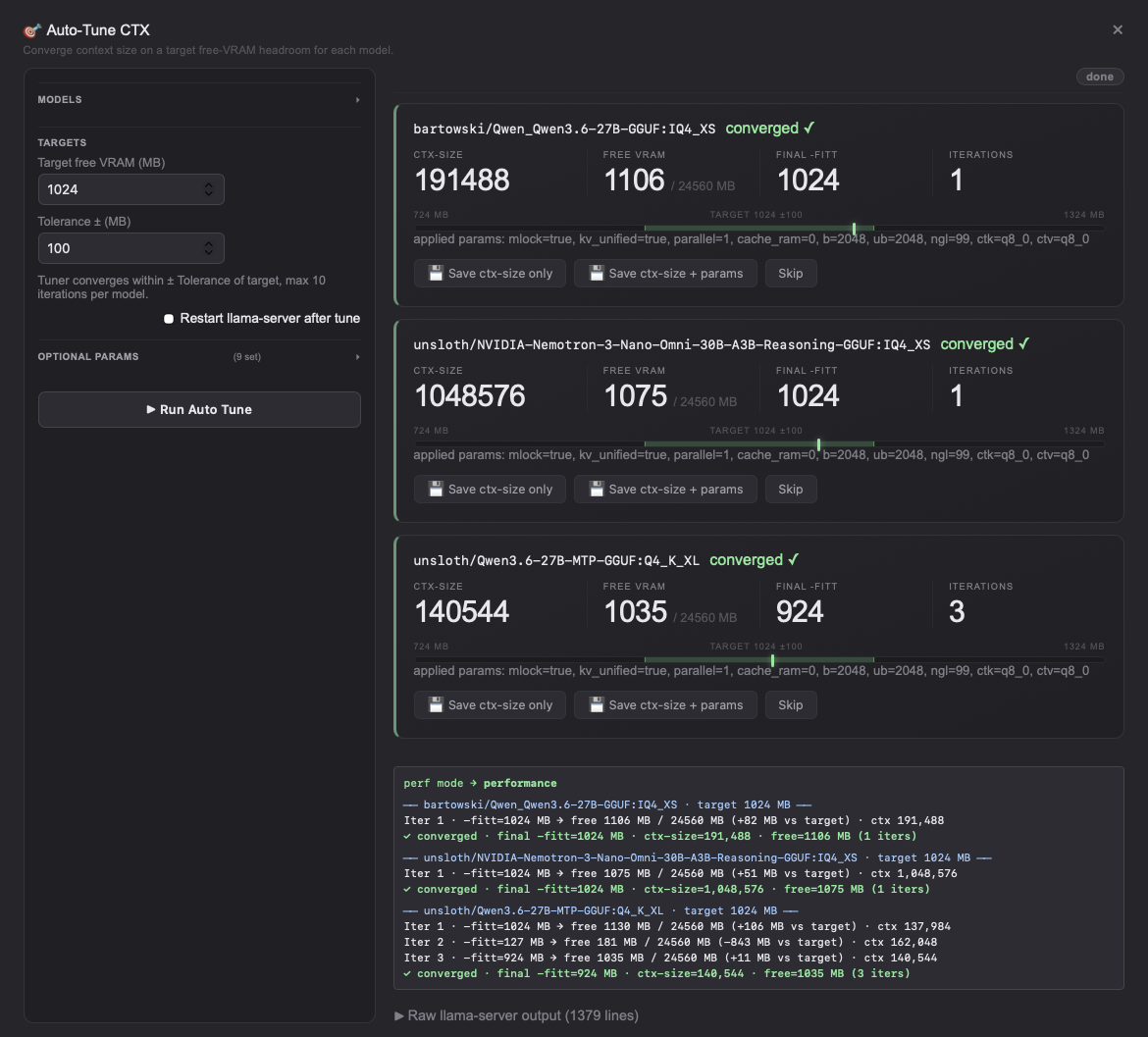Viewport: 1148px width, 1037px height.
Task: Click floppy icon in bartowski Save ctx-size only
Action: (x=436, y=273)
